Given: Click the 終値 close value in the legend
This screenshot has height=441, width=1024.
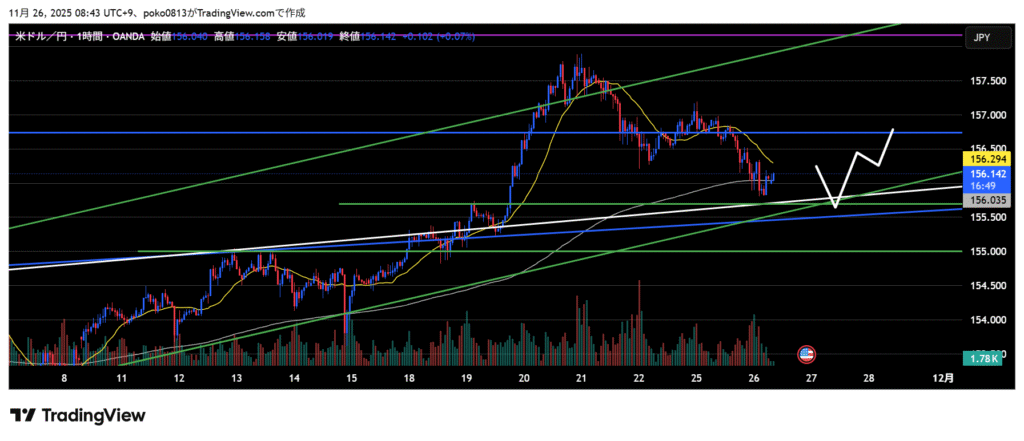Looking at the screenshot, I should click(380, 37).
